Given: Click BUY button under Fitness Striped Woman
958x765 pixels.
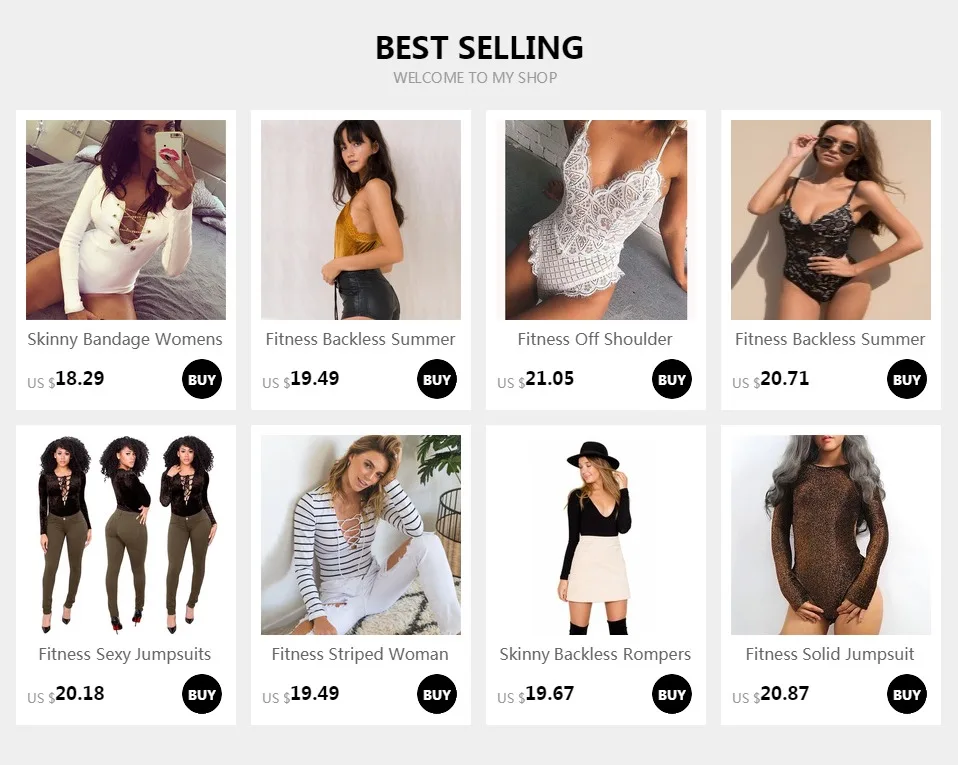Looking at the screenshot, I should point(437,694).
